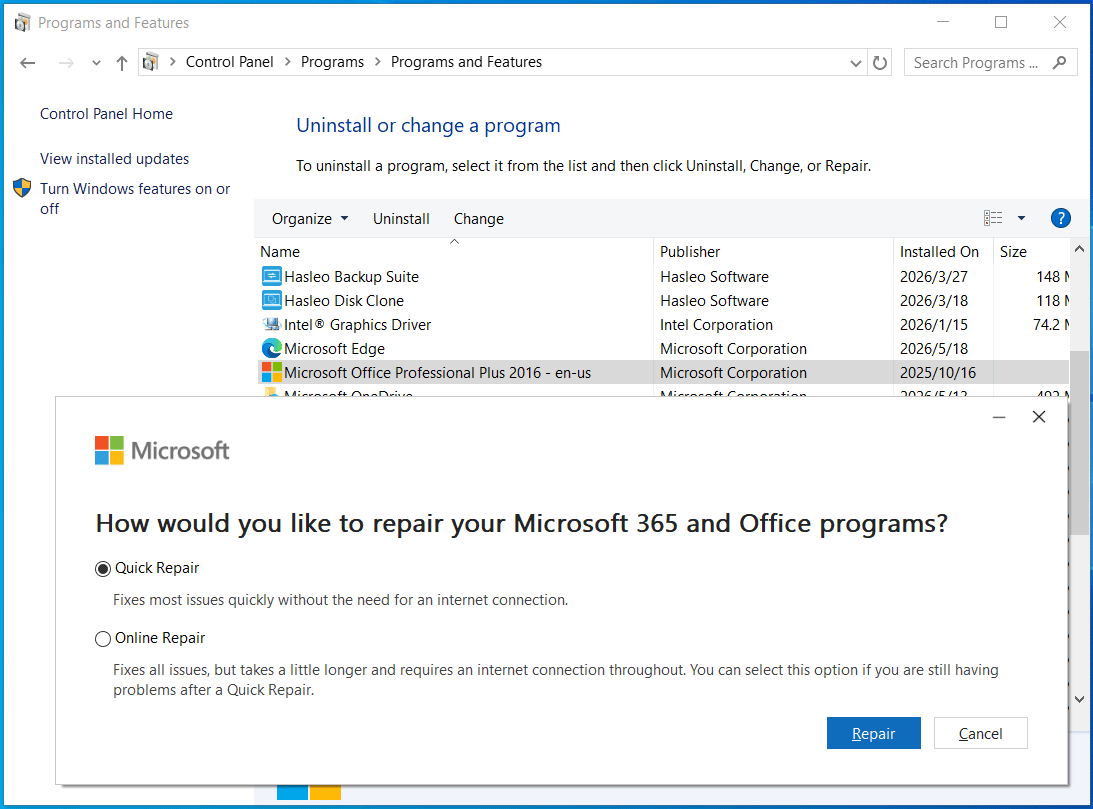The image size is (1093, 809).
Task: Select Intel Graphics Driver icon
Action: pos(271,325)
